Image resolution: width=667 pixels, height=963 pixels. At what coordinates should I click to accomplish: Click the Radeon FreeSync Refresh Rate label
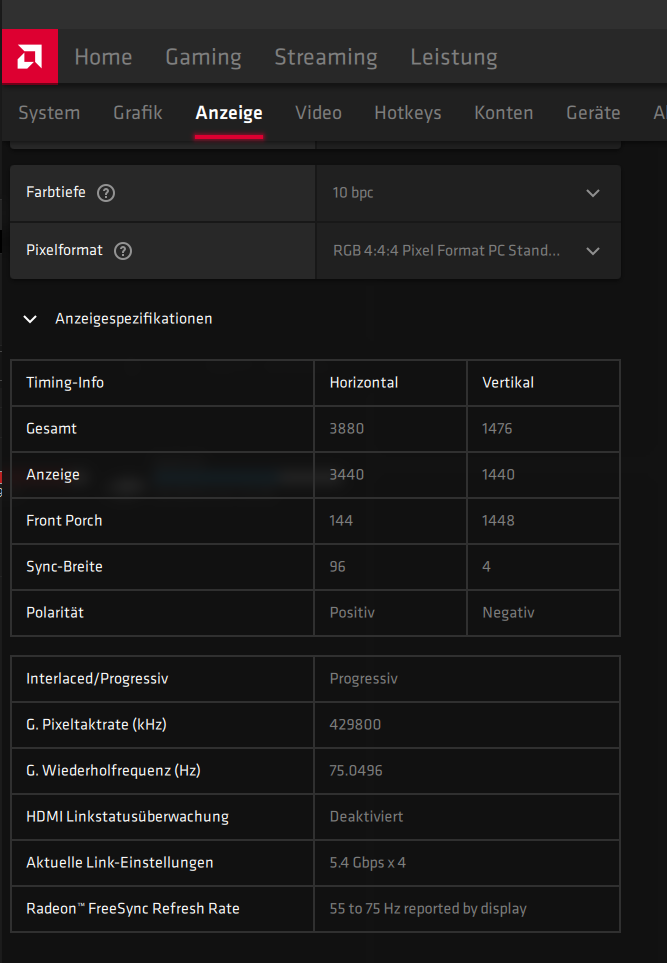coord(133,909)
